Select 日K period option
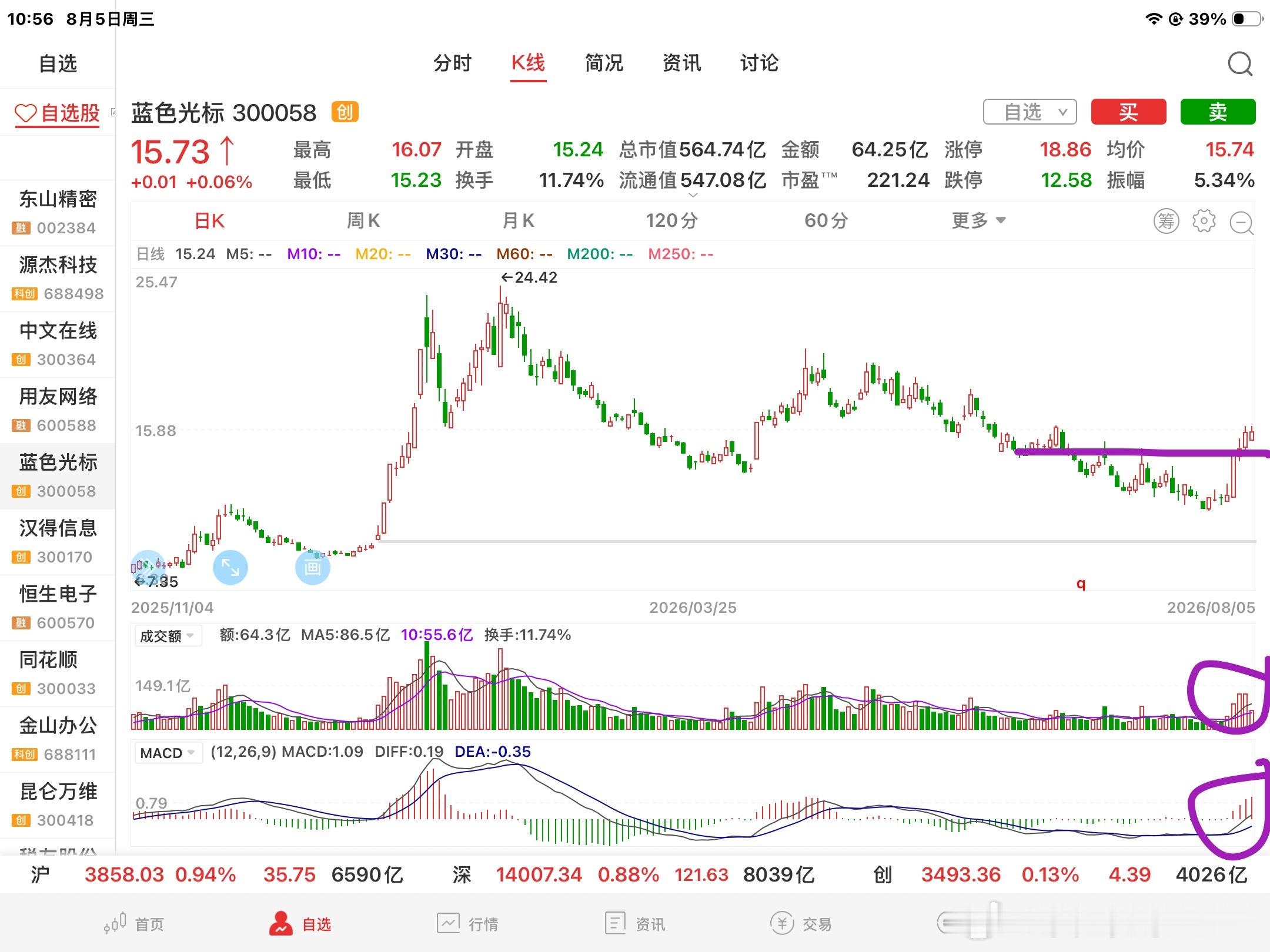Viewport: 1270px width, 952px height. click(209, 221)
